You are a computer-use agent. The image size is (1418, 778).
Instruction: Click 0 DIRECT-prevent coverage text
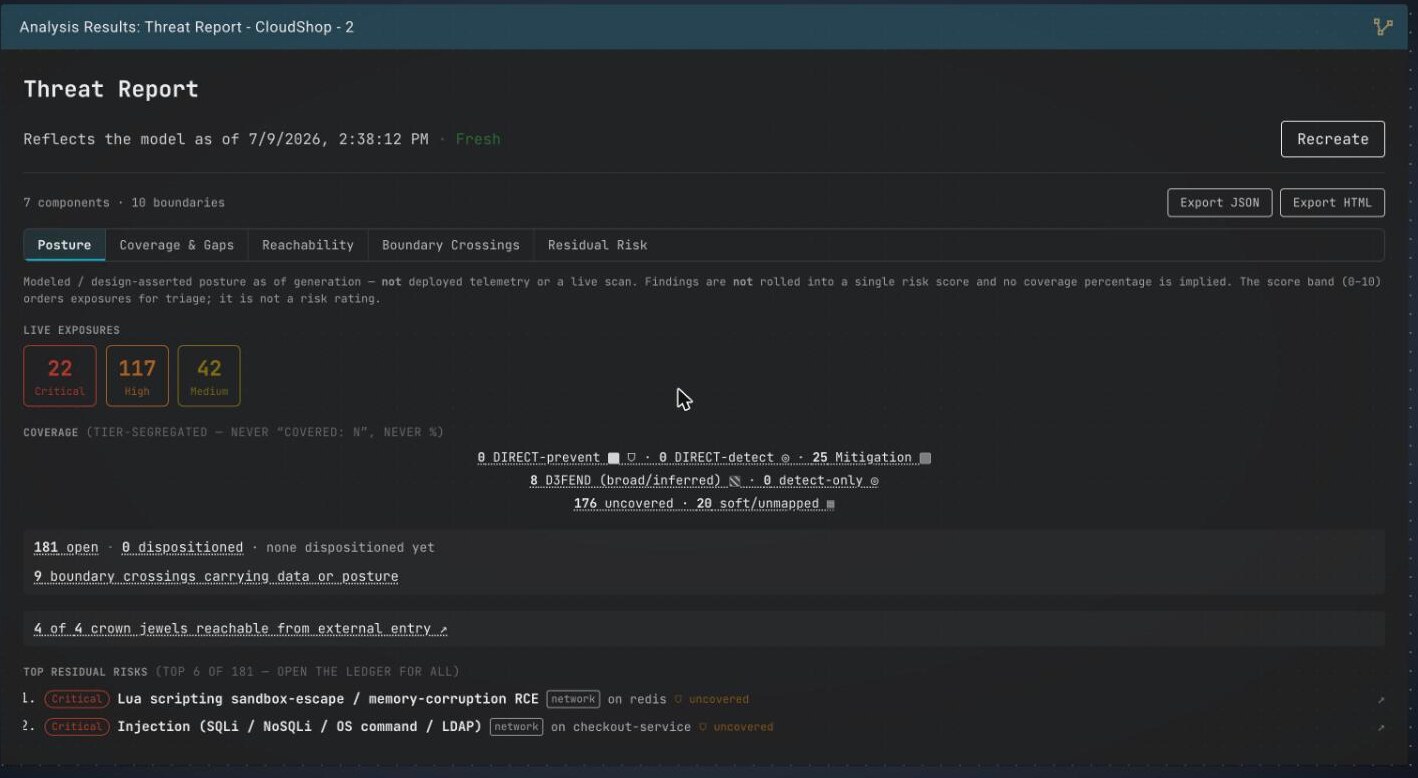pyautogui.click(x=539, y=458)
